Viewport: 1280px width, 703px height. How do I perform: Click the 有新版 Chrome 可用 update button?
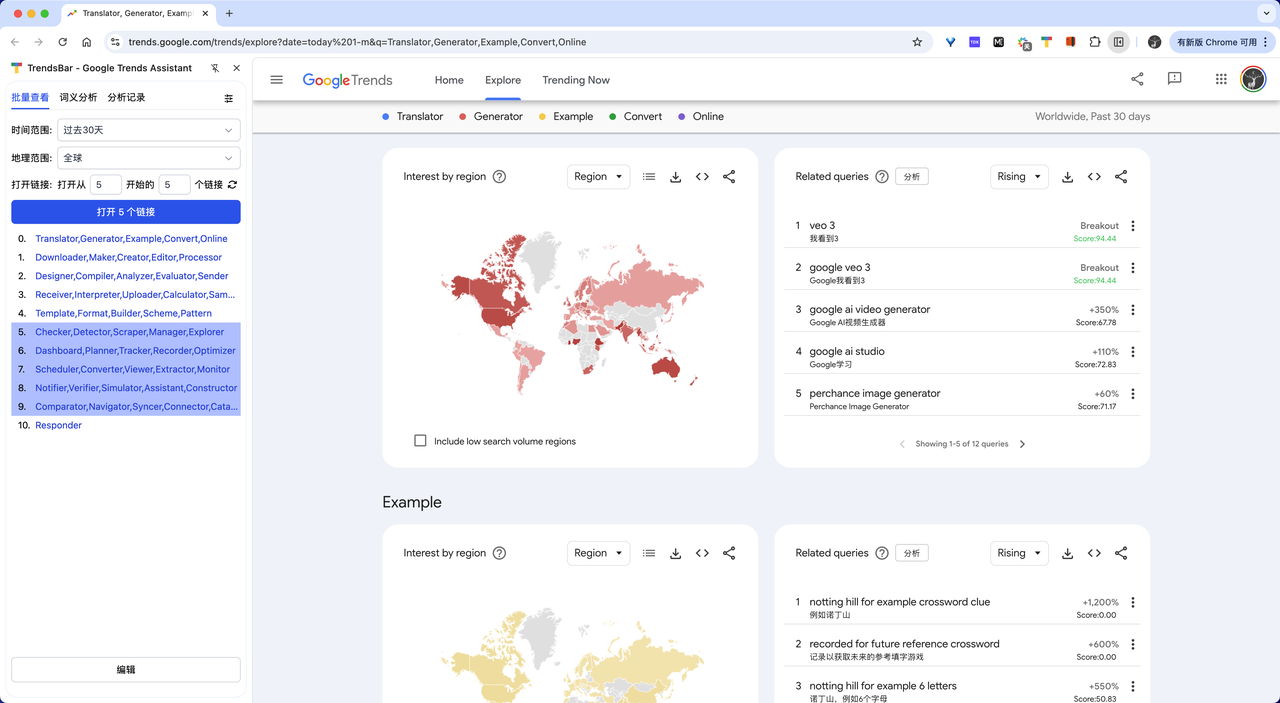pyautogui.click(x=1221, y=42)
